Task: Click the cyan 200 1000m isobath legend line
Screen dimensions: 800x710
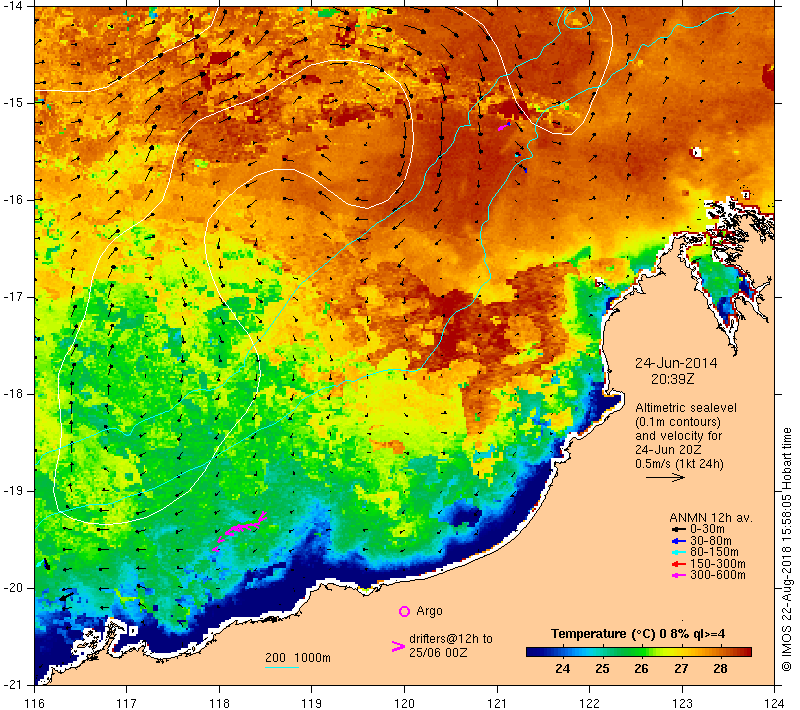Action: pos(282,667)
